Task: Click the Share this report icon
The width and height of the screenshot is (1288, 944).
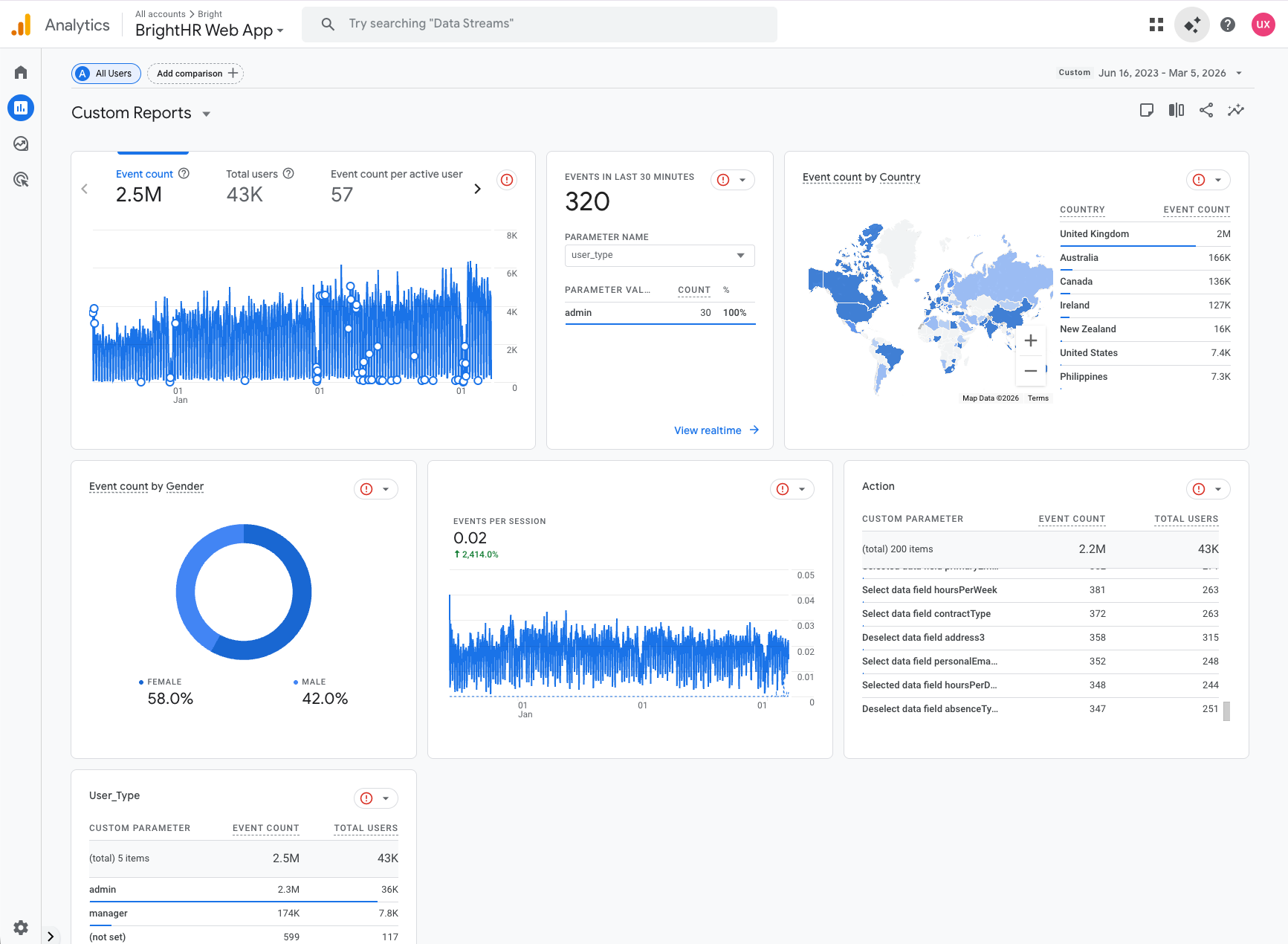Action: click(x=1206, y=110)
